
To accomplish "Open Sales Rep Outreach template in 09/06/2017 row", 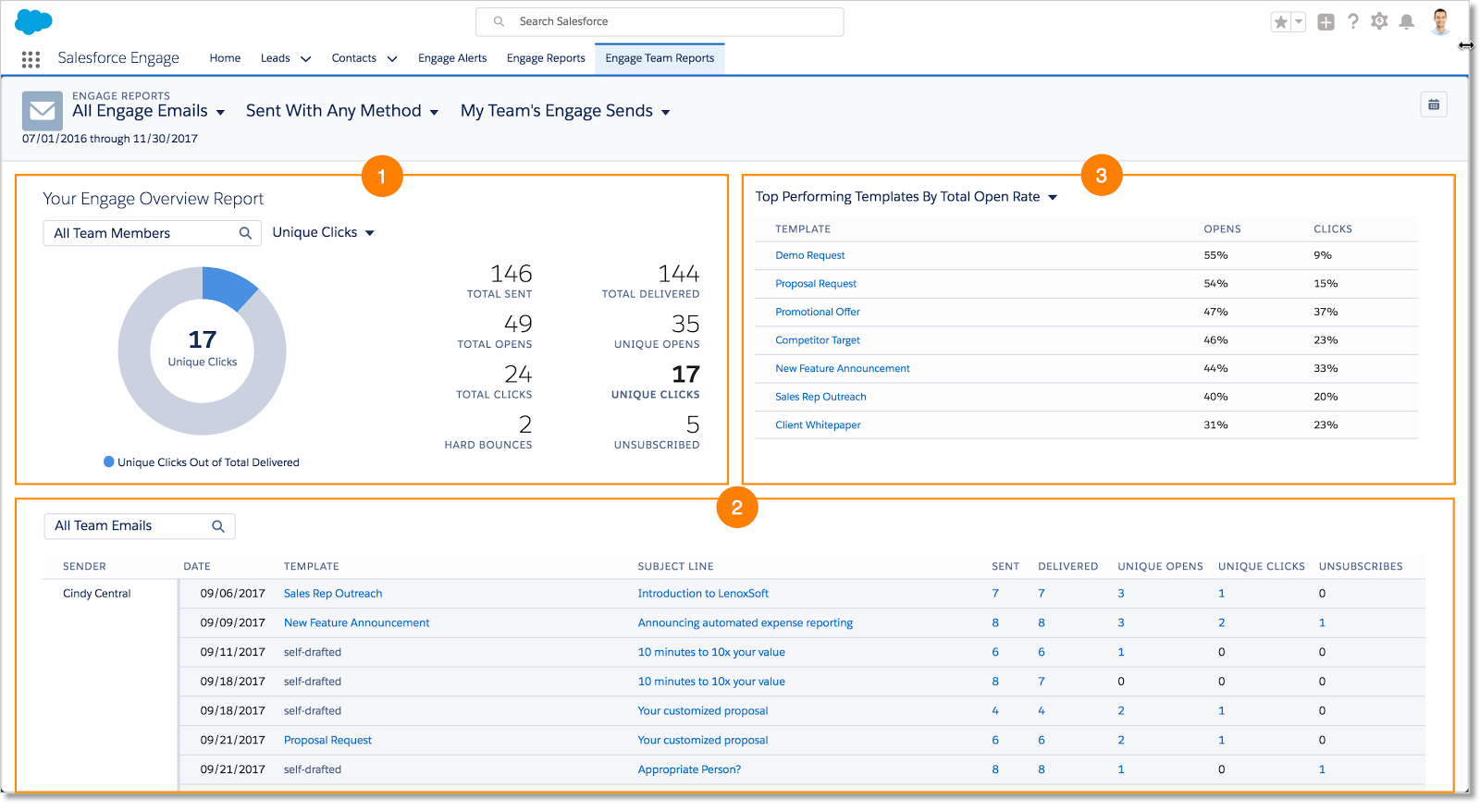I will [x=333, y=594].
